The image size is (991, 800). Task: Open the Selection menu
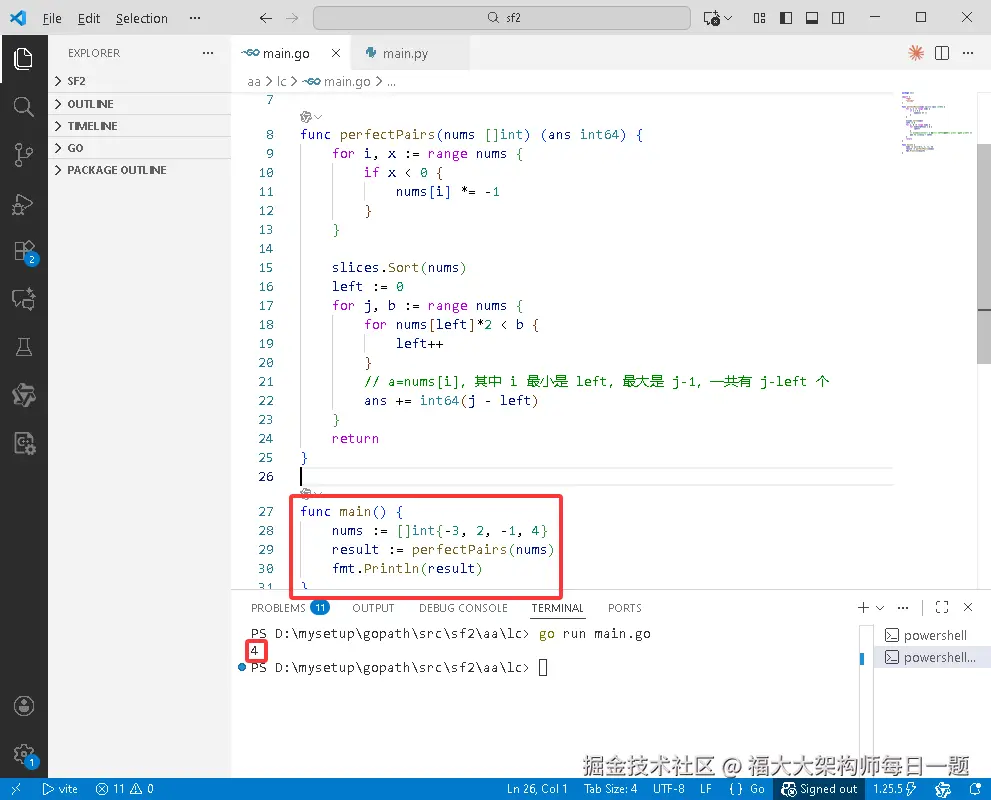pos(142,18)
